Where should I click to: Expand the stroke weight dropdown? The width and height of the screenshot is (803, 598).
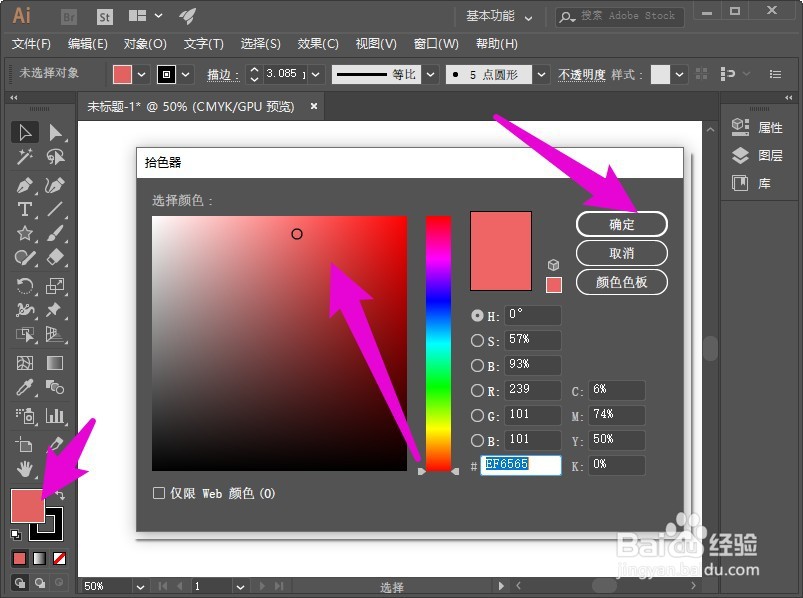coord(316,74)
